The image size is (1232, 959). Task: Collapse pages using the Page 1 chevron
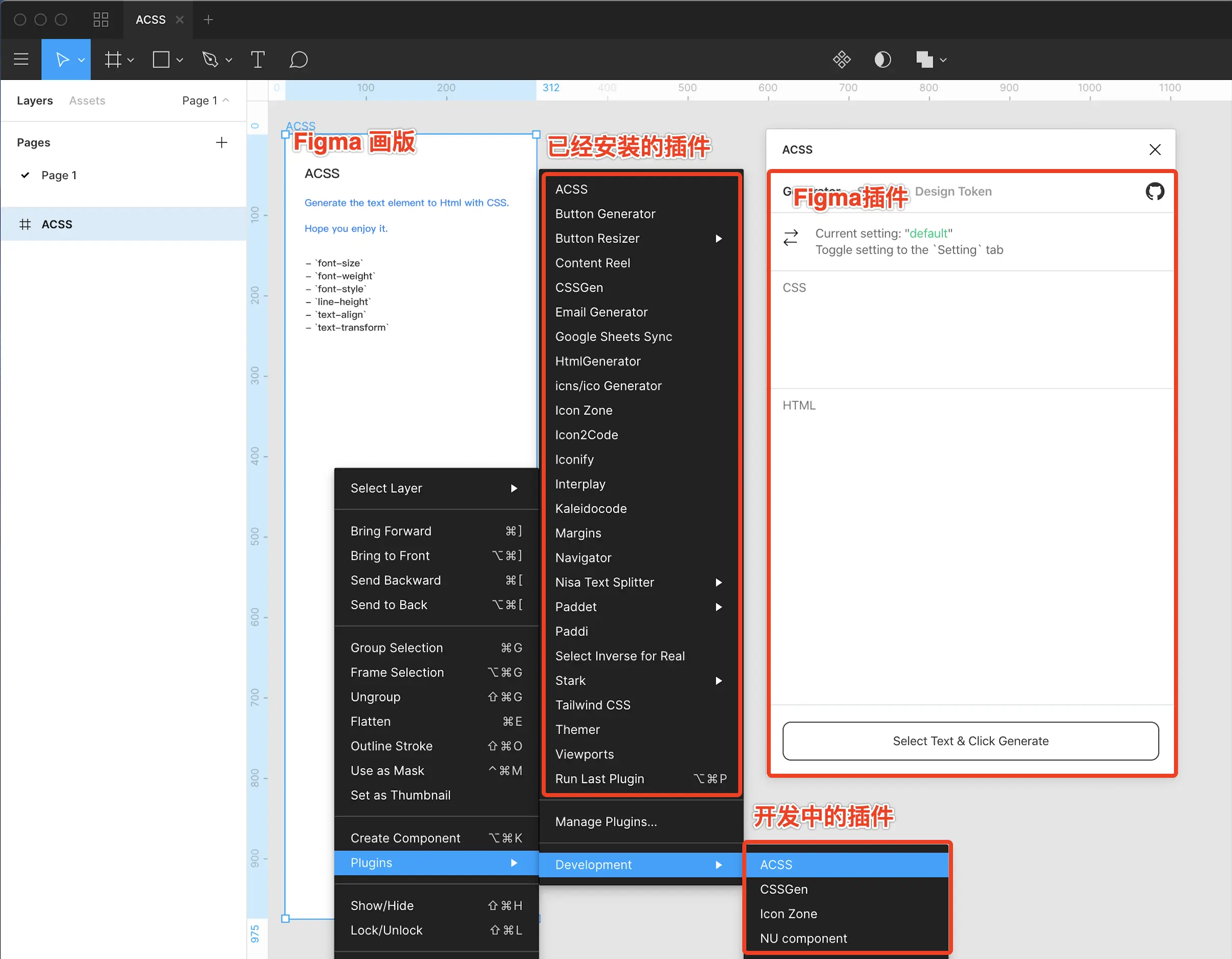(226, 100)
